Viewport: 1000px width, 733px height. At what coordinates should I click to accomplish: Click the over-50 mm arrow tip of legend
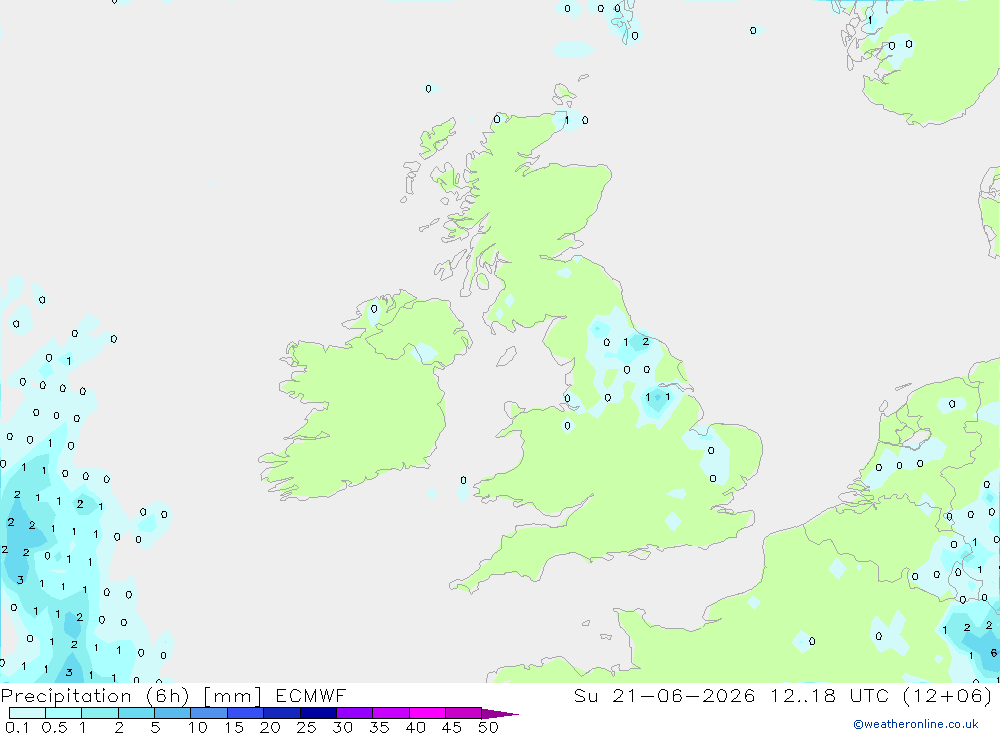[500, 714]
